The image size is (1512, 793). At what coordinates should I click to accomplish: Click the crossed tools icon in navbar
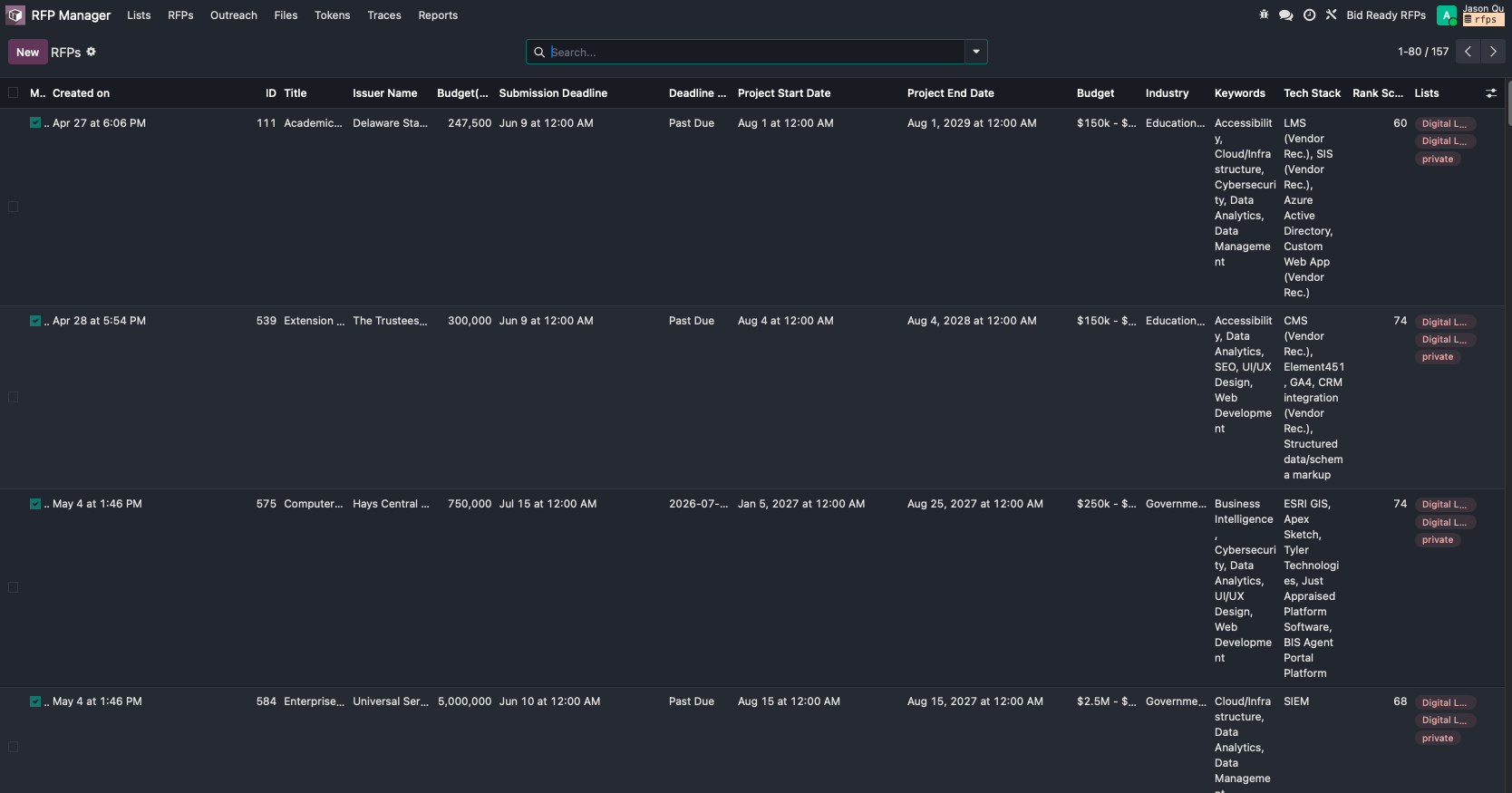[x=1331, y=15]
